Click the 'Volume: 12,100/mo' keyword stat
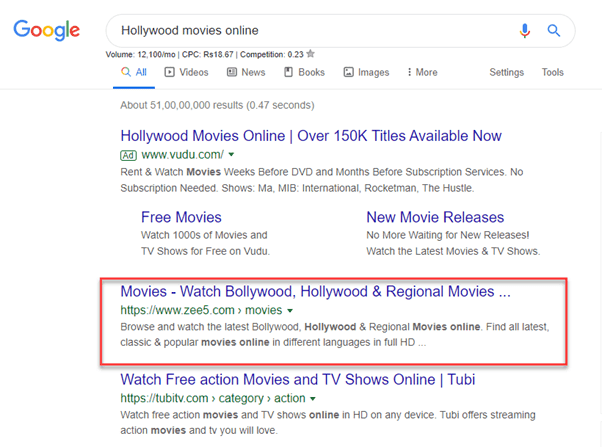 pyautogui.click(x=141, y=55)
